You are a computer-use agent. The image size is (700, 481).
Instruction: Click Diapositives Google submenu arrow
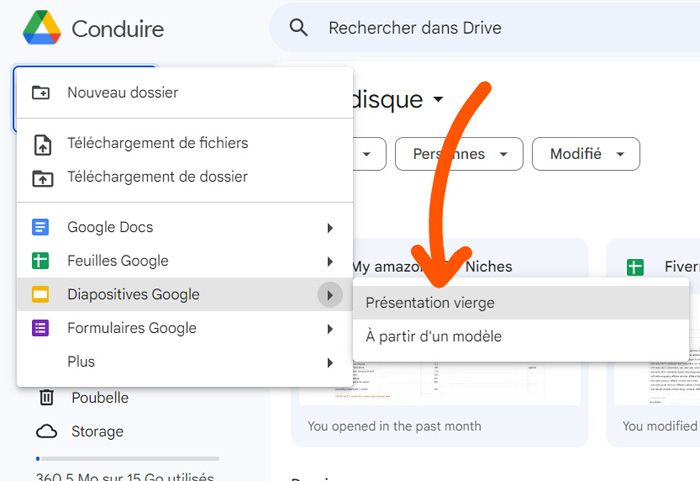pyautogui.click(x=330, y=295)
